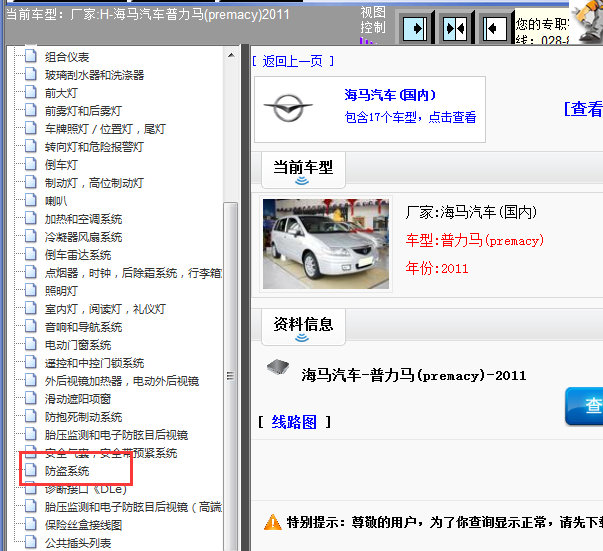Open 外后视镜加热器，电动外后视镜 entry
Viewport: 603px width, 551px height.
[122, 381]
